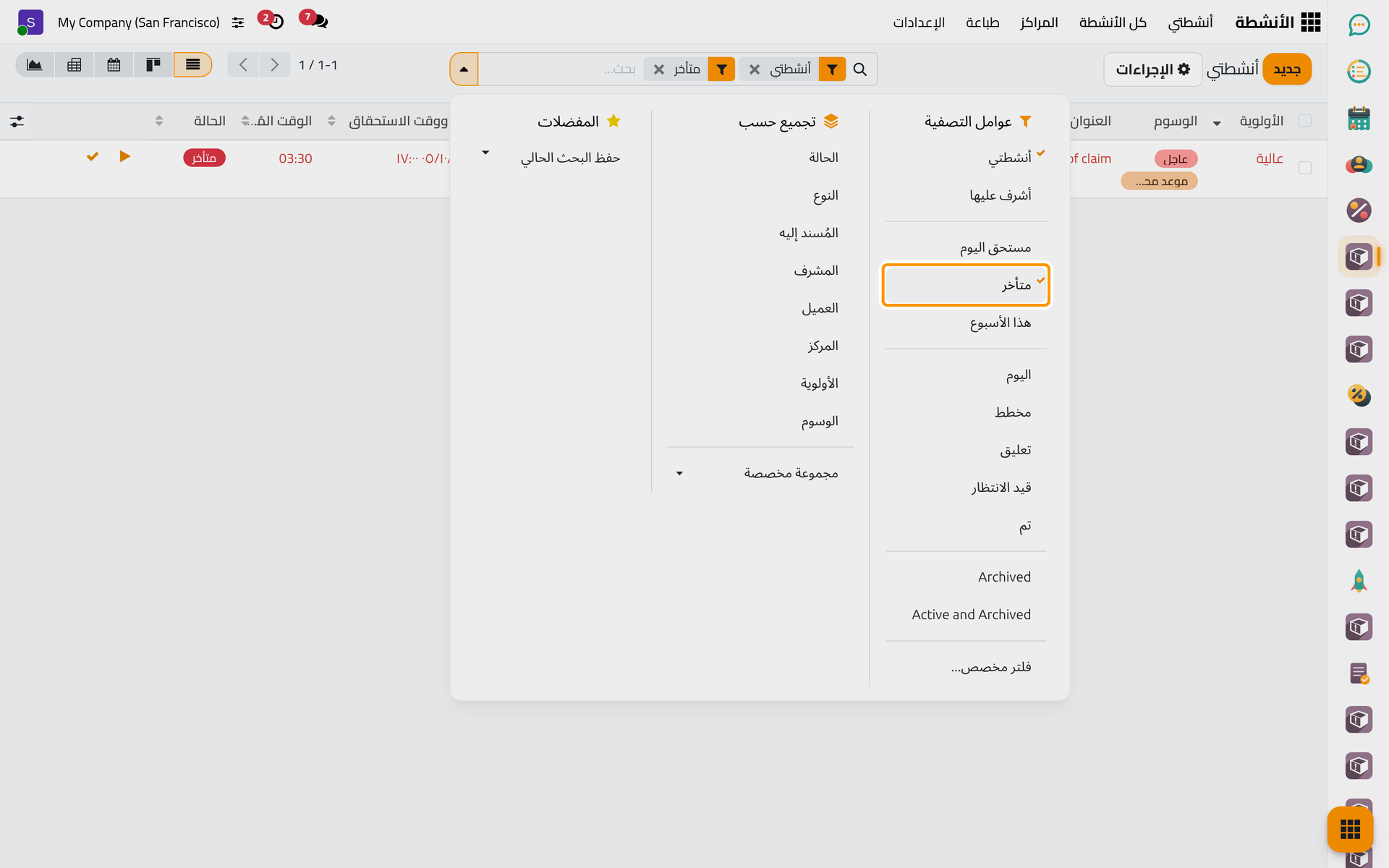Open the home apps menu grid icon
1389x868 pixels.
pos(1310,22)
